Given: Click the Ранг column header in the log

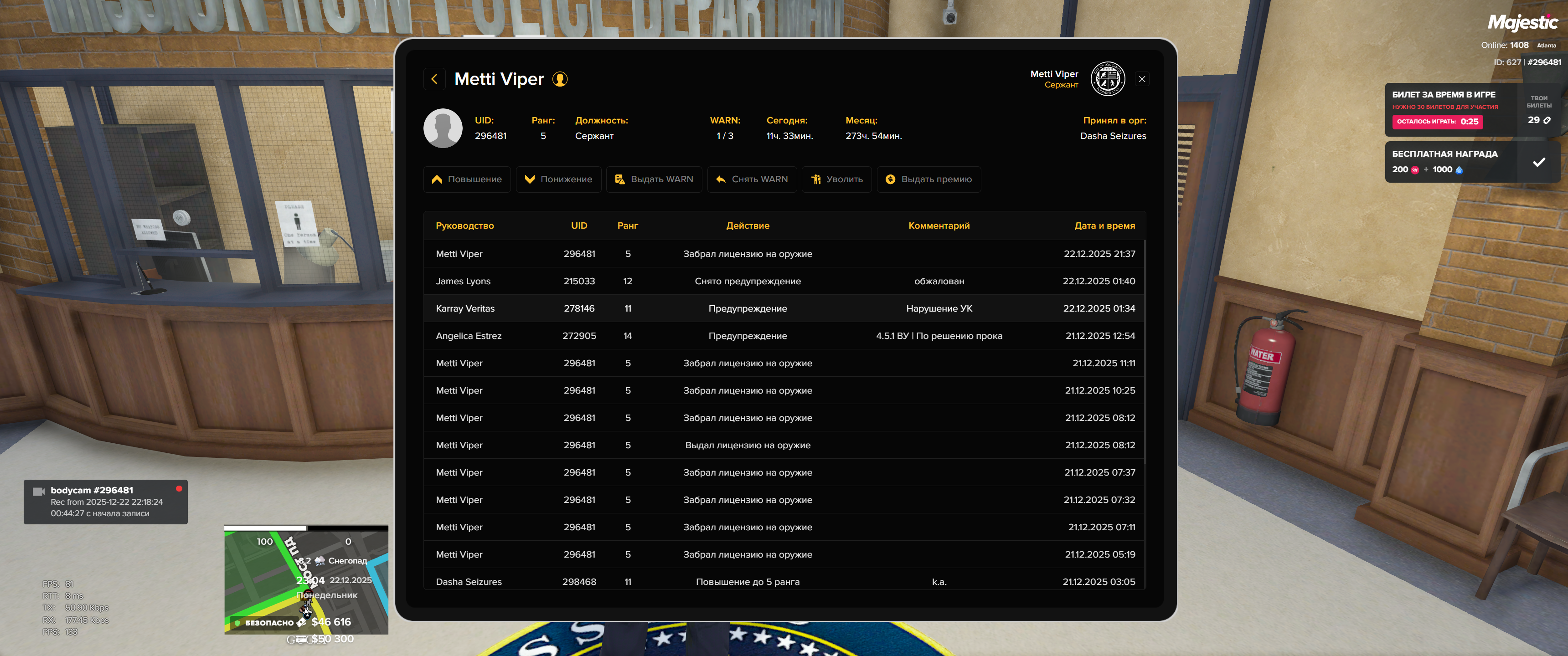Looking at the screenshot, I should coord(628,226).
